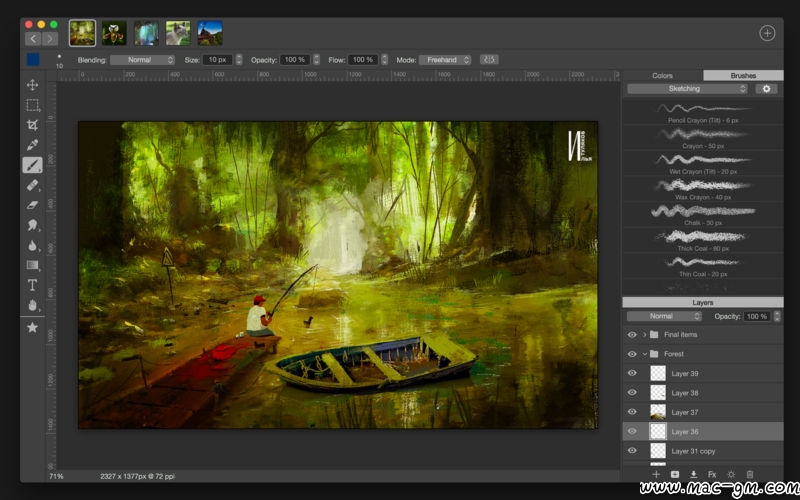The image size is (800, 500).
Task: Open the brush Mode Freehand dropdown
Action: click(445, 60)
